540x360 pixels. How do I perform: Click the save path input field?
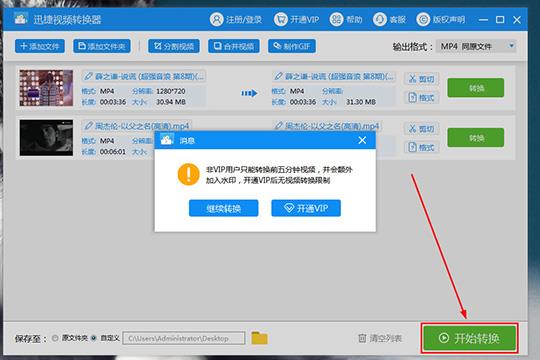pyautogui.click(x=184, y=338)
